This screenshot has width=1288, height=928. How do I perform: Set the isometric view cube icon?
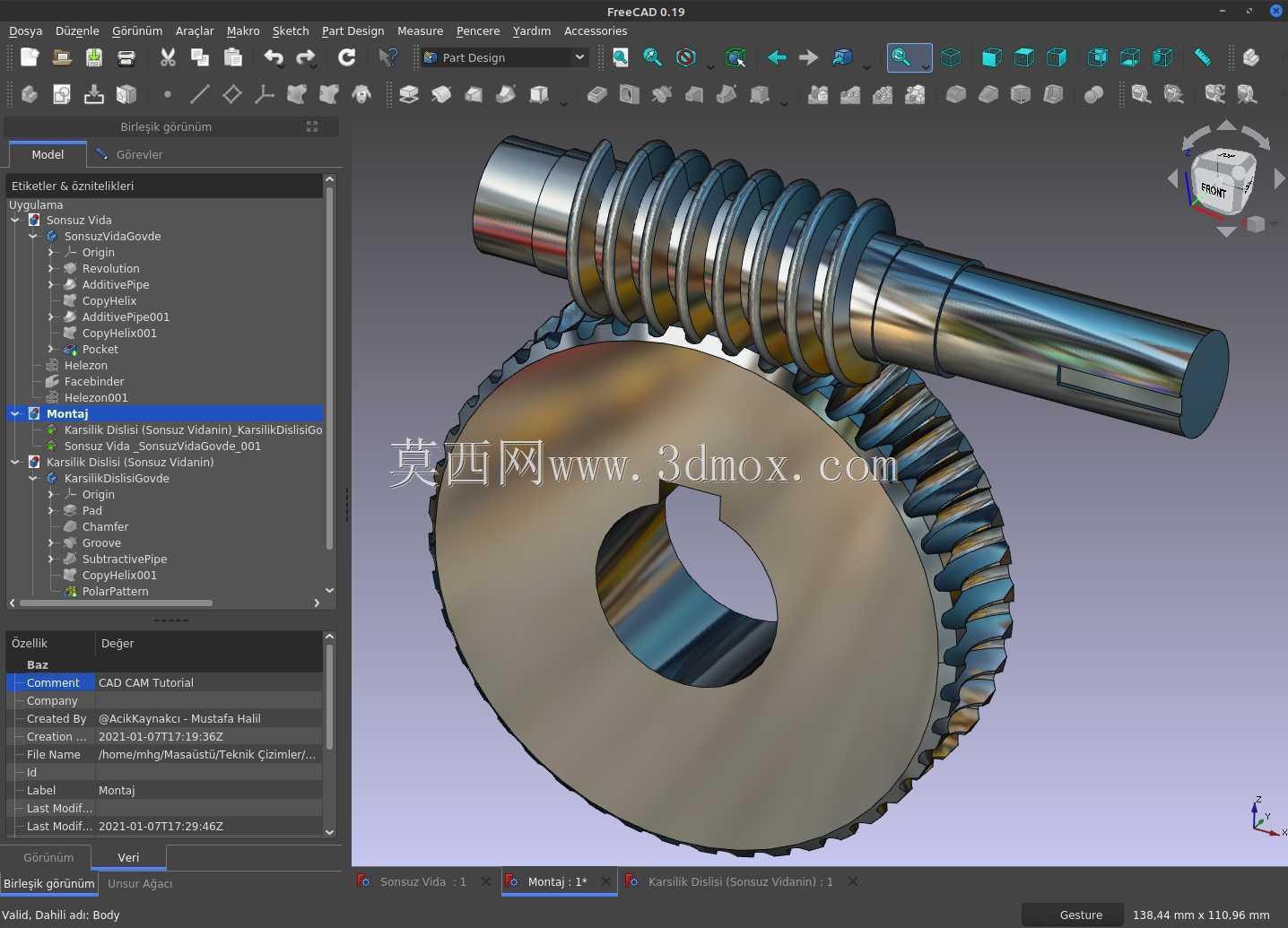click(951, 57)
